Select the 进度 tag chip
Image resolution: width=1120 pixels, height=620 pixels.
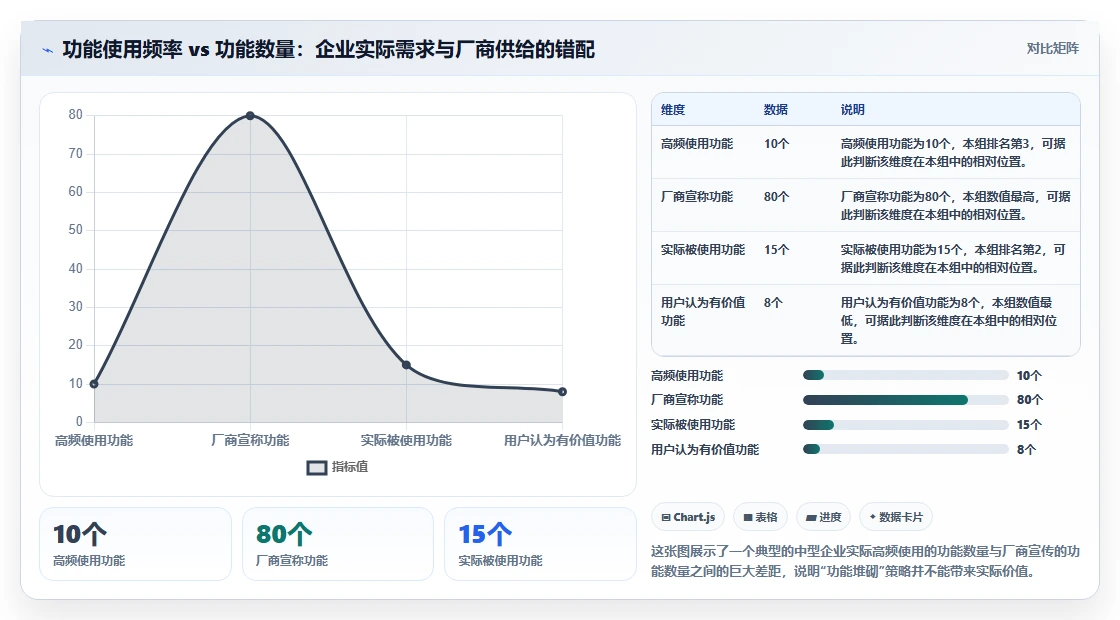click(823, 517)
